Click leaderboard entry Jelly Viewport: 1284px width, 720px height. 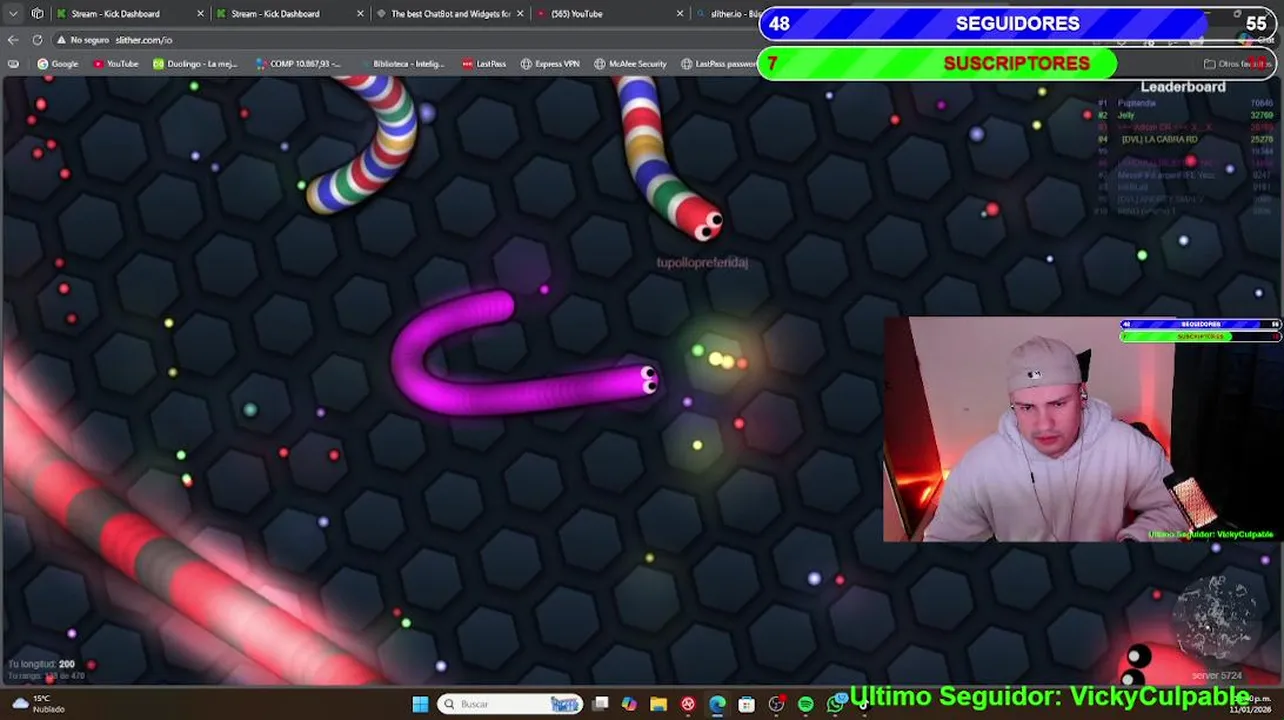click(x=1126, y=115)
